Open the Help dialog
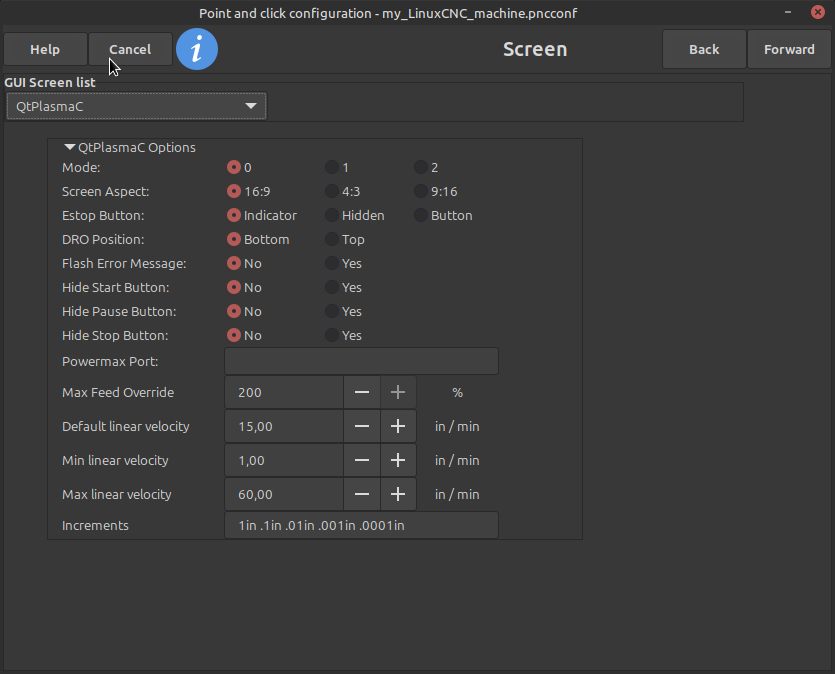 [45, 50]
